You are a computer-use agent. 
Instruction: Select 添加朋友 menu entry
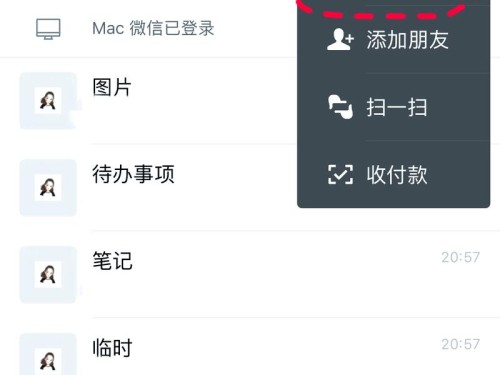(394, 40)
